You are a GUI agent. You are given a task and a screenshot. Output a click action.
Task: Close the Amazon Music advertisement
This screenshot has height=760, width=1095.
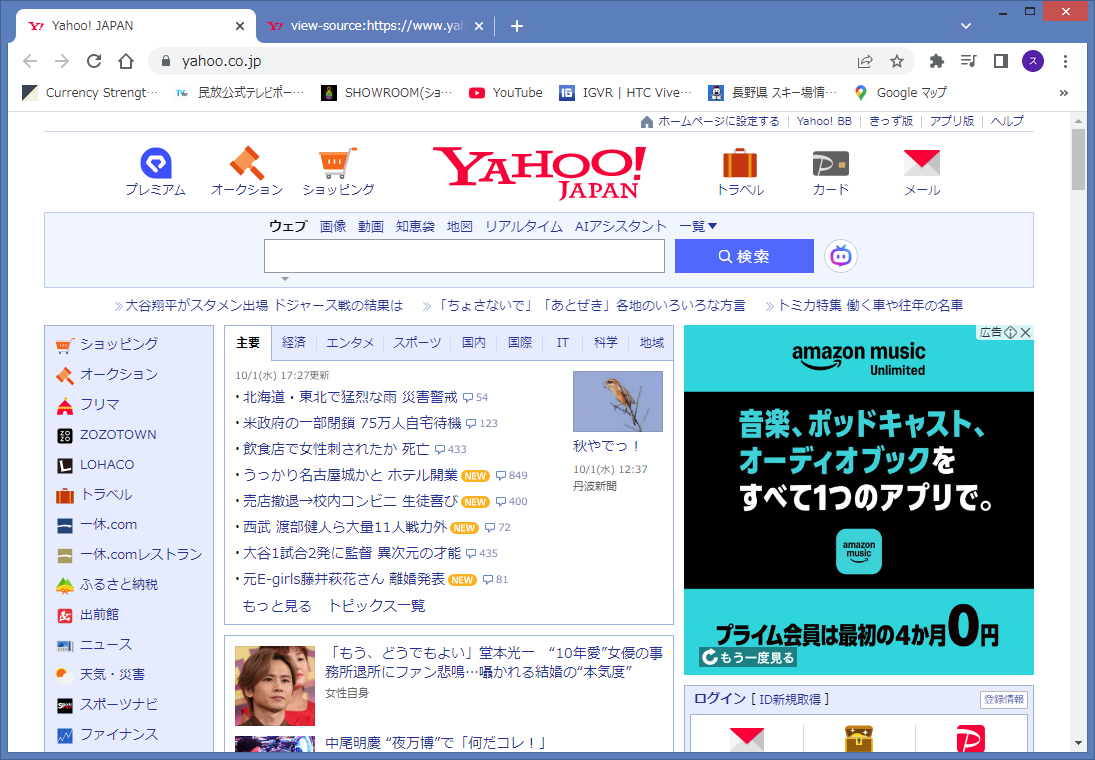coord(1025,332)
